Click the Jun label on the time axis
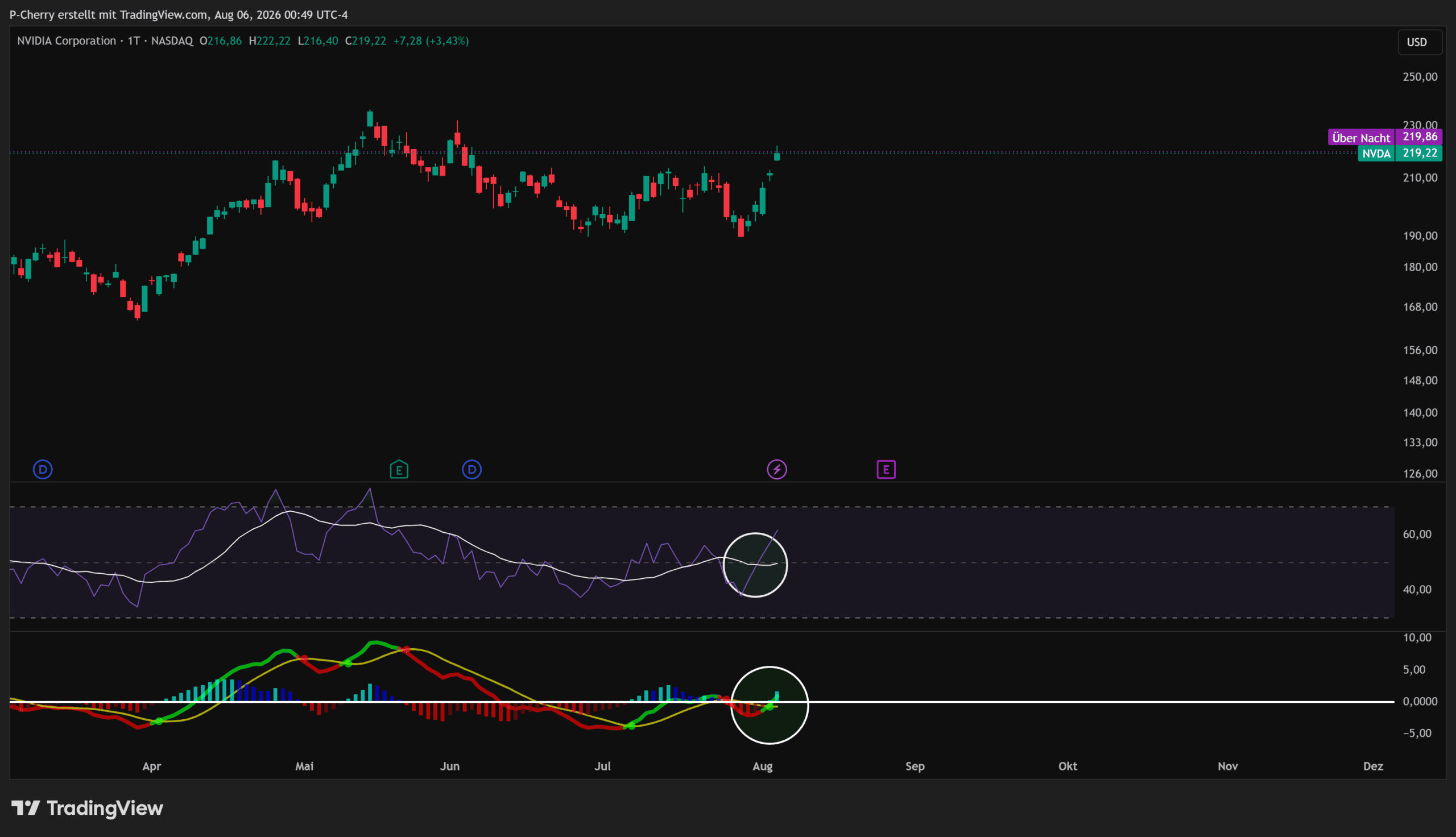Screen dimensions: 1456x837 pyautogui.click(x=449, y=766)
